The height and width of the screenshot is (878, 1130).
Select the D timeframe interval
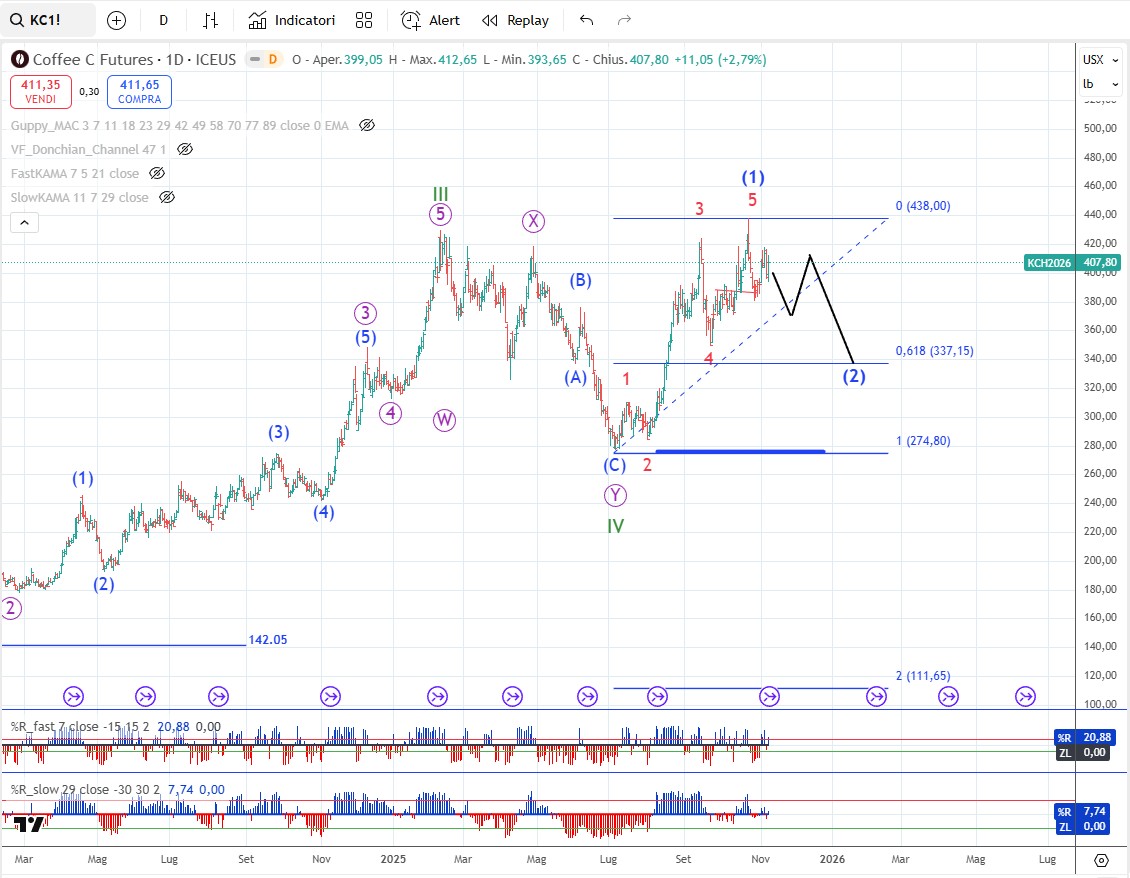[x=164, y=20]
